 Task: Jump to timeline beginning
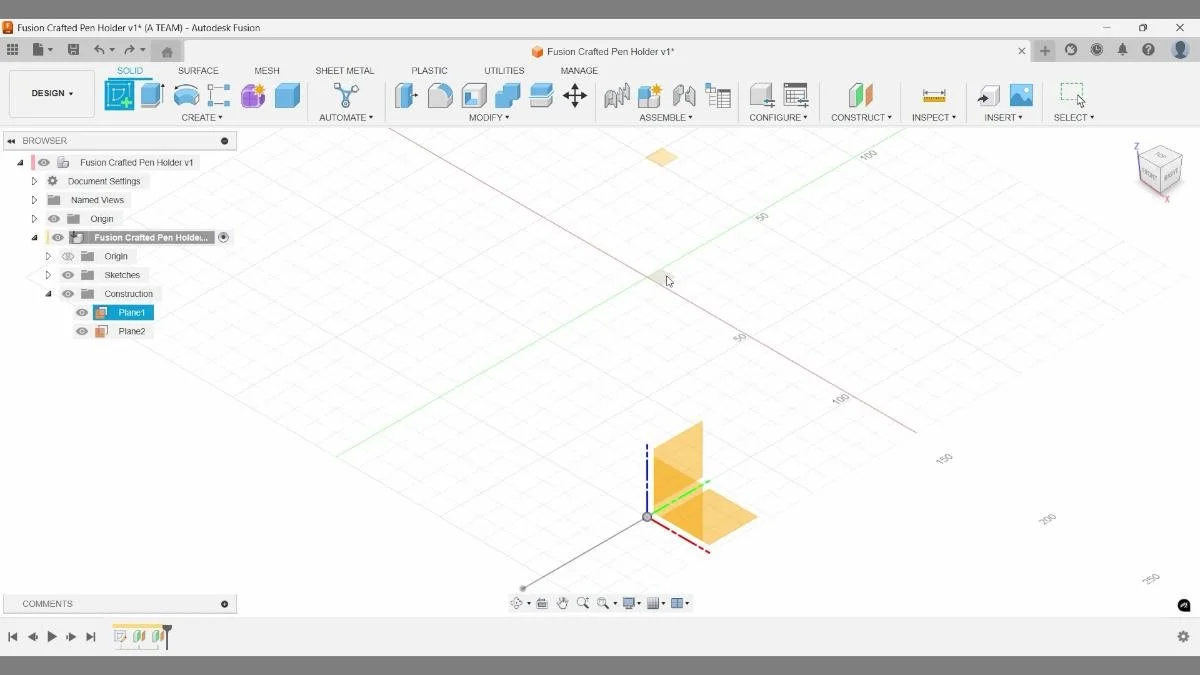tap(13, 636)
